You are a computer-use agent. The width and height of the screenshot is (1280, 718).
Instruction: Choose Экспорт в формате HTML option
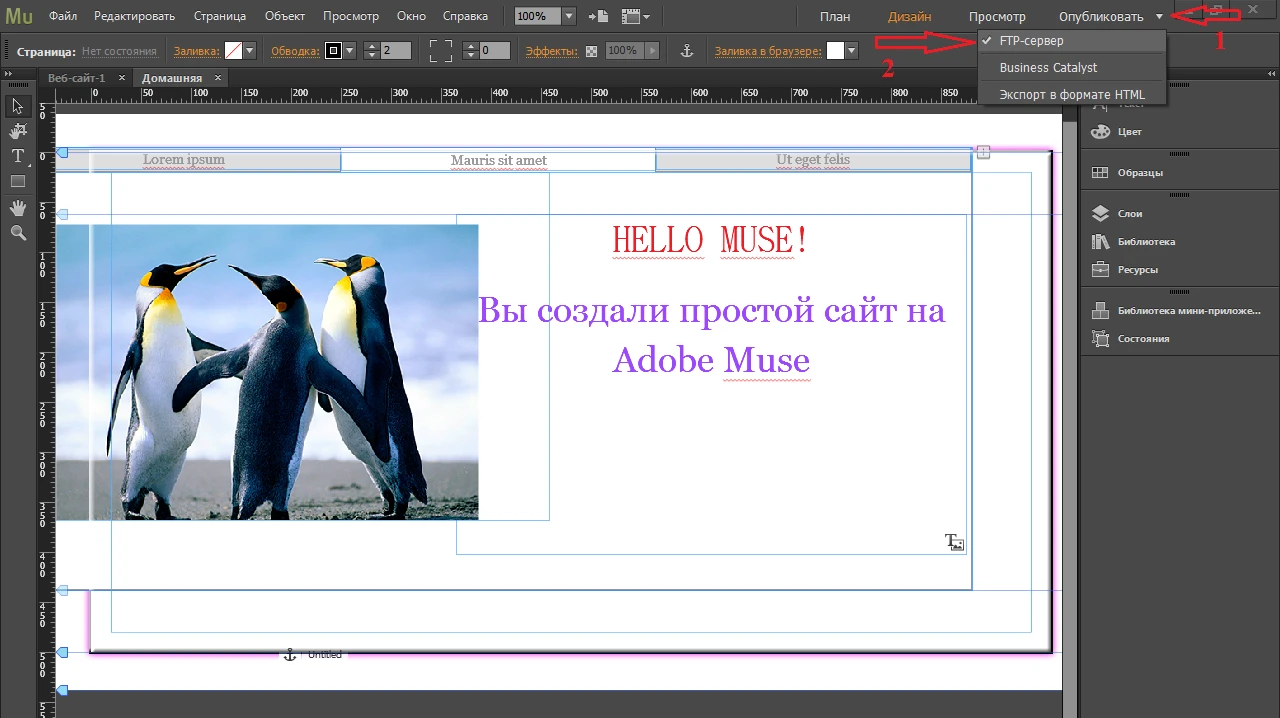click(x=1072, y=95)
